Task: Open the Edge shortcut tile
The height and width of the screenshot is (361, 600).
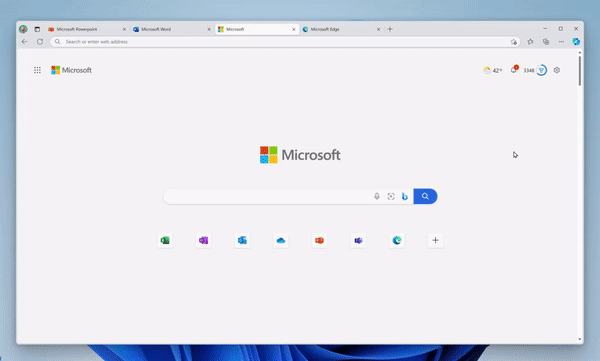Action: (397, 240)
